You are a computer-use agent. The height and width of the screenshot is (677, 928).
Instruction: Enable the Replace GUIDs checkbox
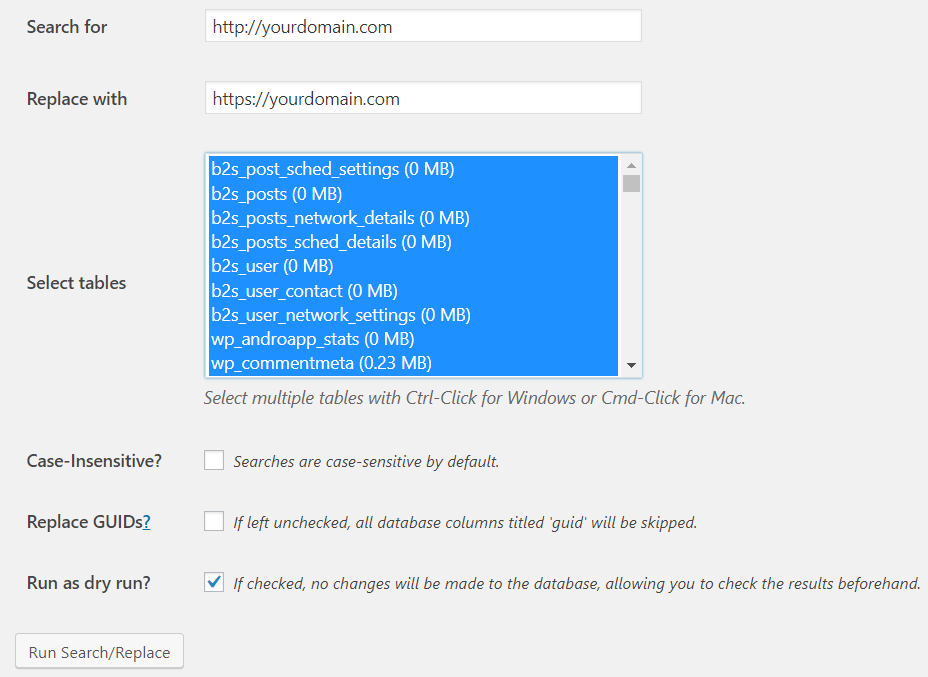[x=213, y=521]
